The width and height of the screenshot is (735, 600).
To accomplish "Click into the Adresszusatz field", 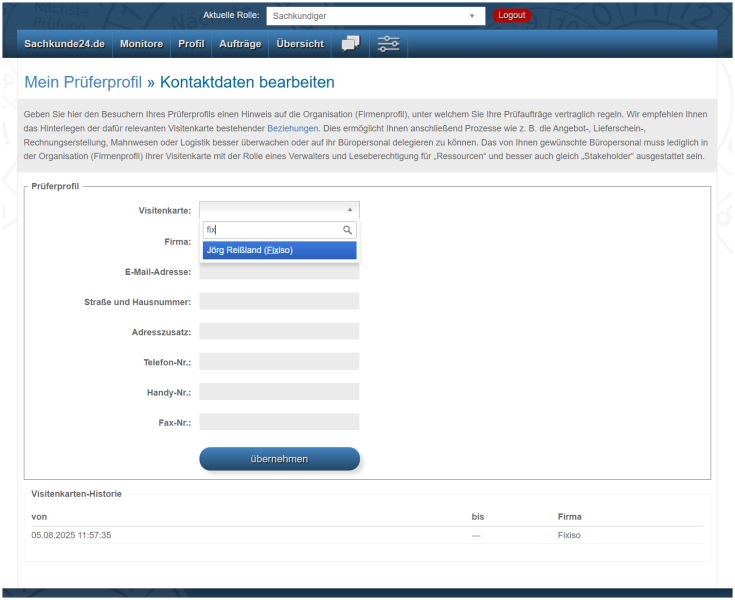I will pyautogui.click(x=279, y=331).
